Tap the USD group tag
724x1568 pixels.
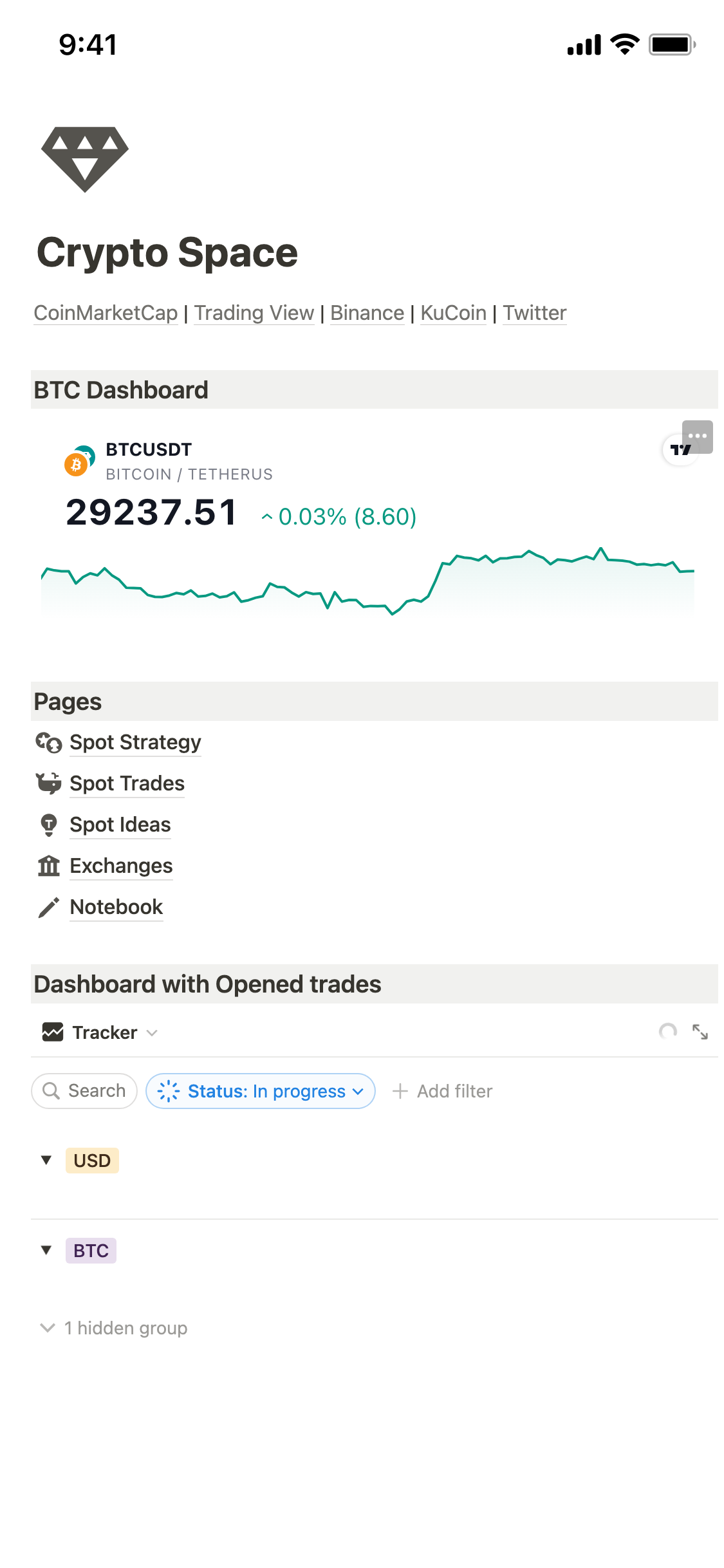click(x=92, y=1161)
